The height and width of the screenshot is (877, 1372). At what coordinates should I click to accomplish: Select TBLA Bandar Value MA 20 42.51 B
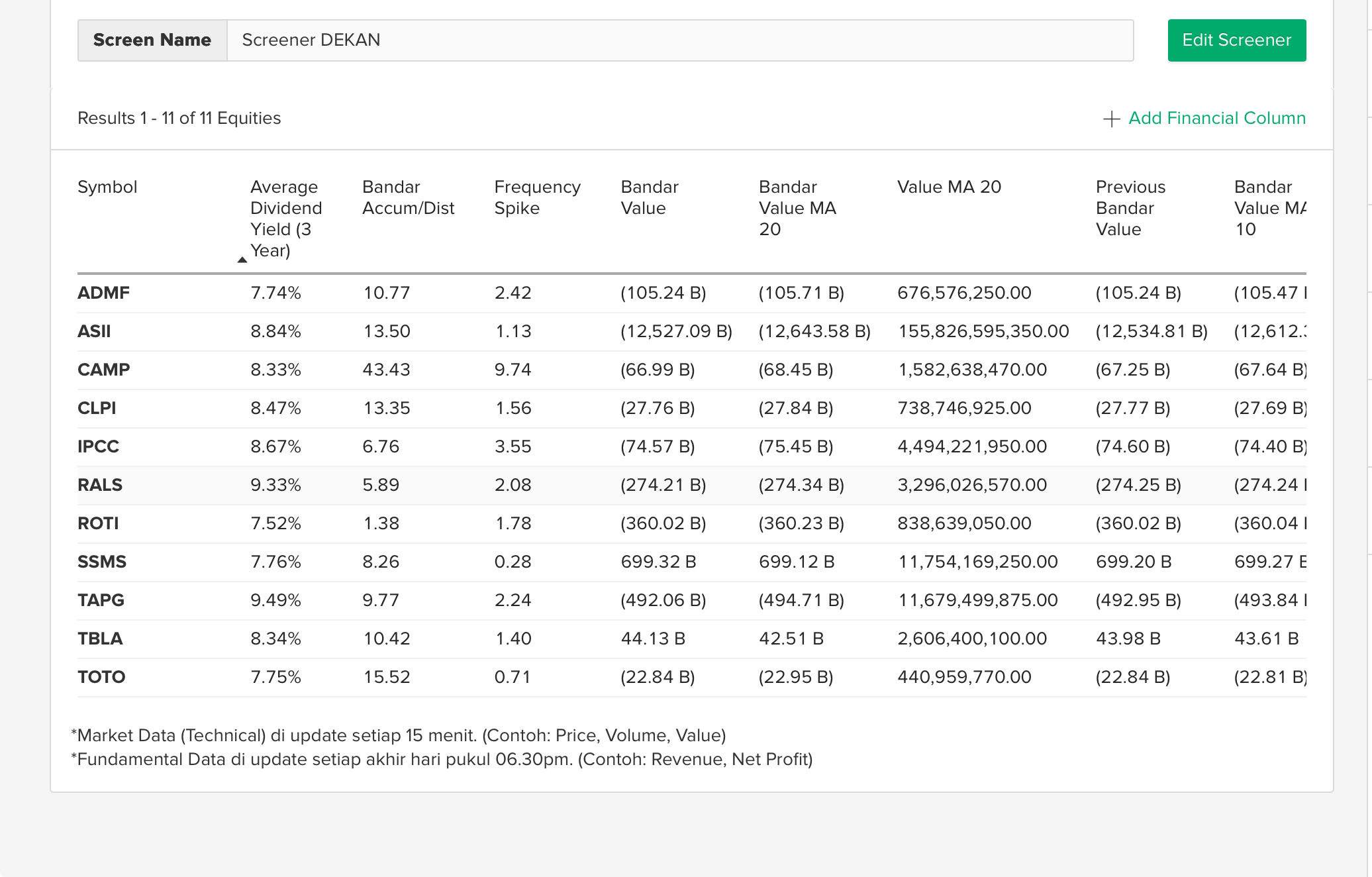791,639
